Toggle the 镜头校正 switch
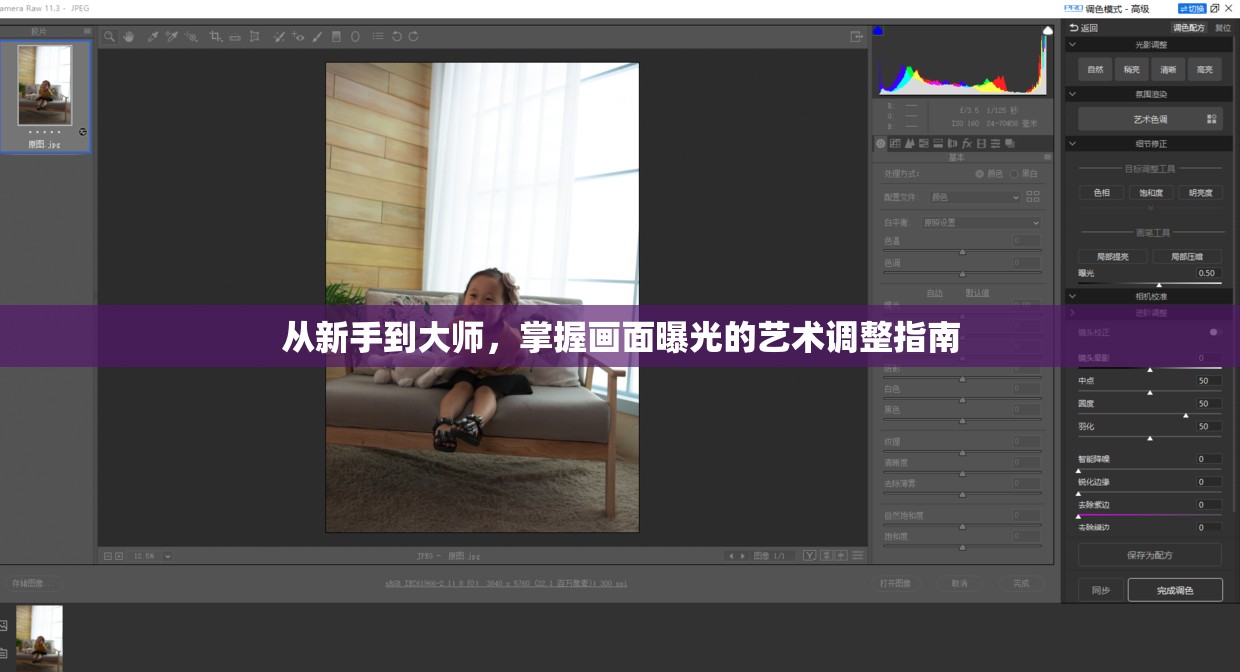The image size is (1240, 672). (x=1215, y=331)
